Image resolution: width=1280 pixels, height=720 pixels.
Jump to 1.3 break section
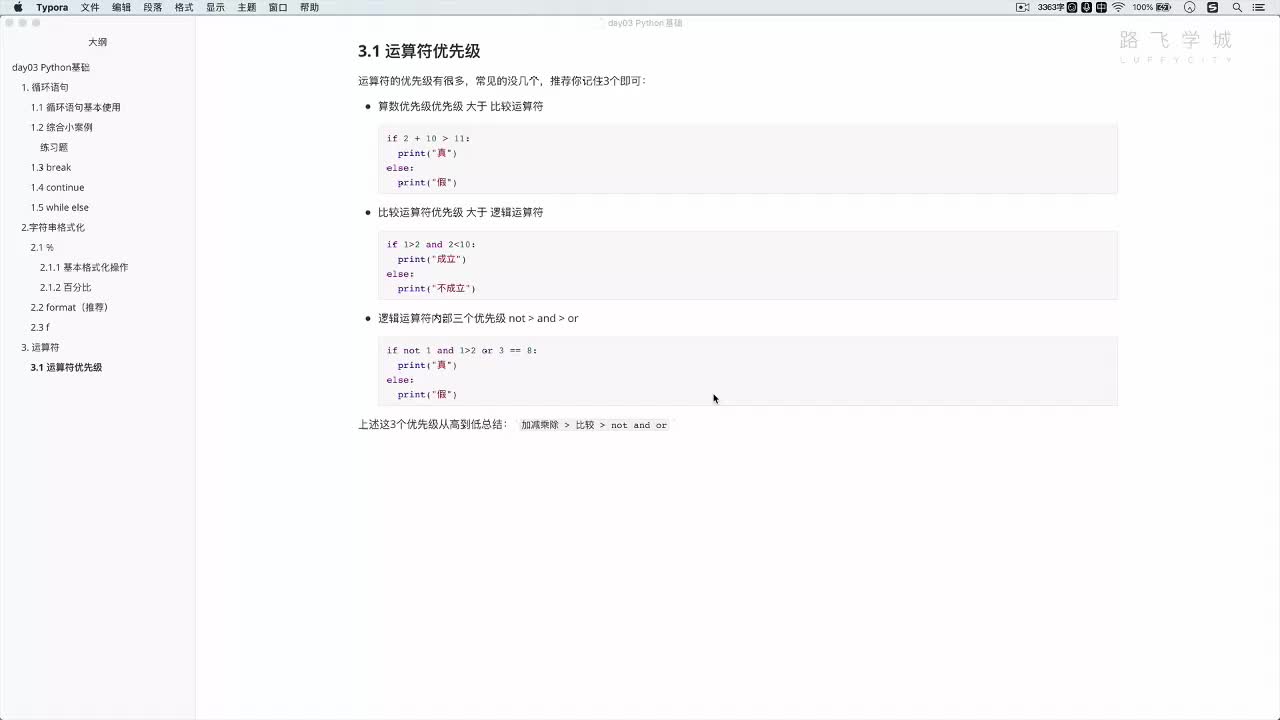click(x=51, y=167)
